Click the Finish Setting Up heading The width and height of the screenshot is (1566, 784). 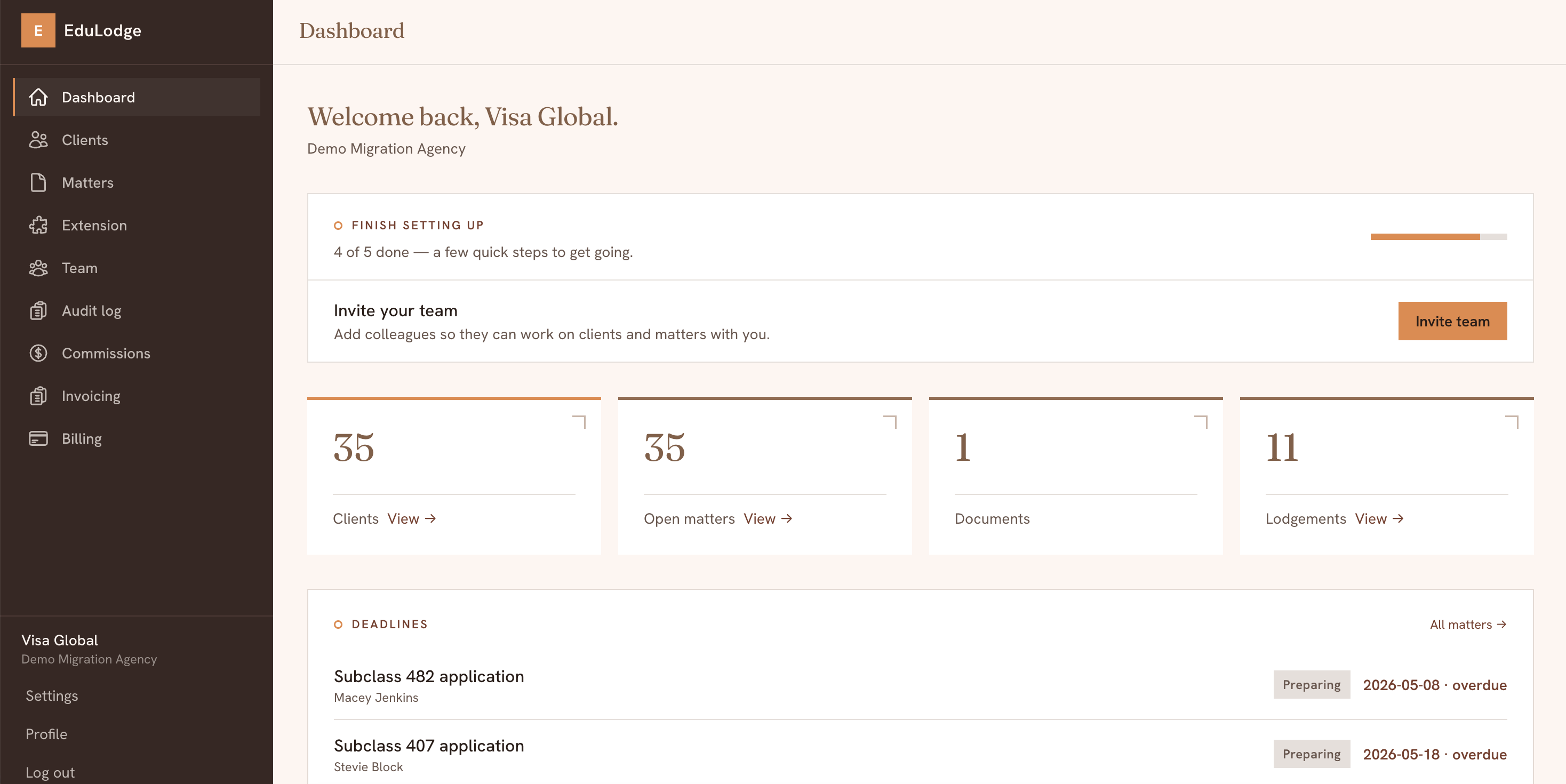pyautogui.click(x=417, y=226)
